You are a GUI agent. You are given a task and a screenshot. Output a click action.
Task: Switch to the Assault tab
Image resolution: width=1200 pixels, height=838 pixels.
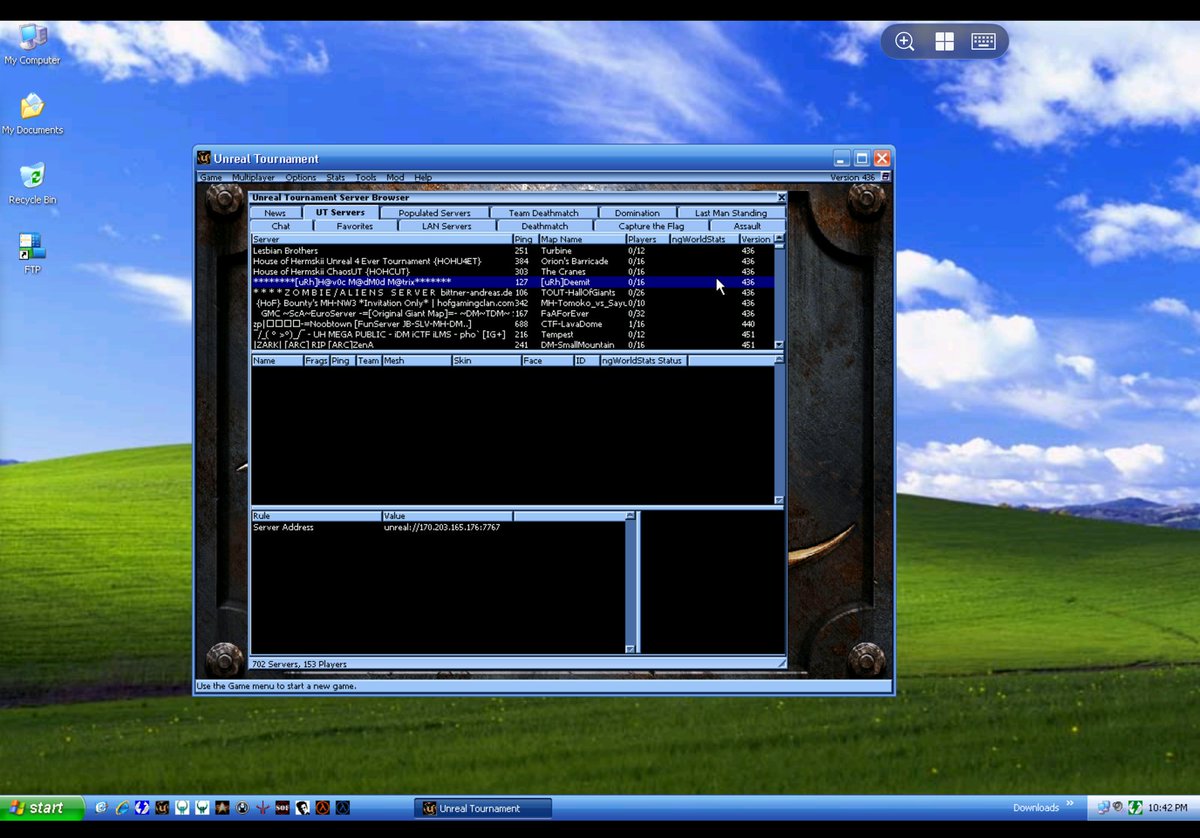coord(747,226)
